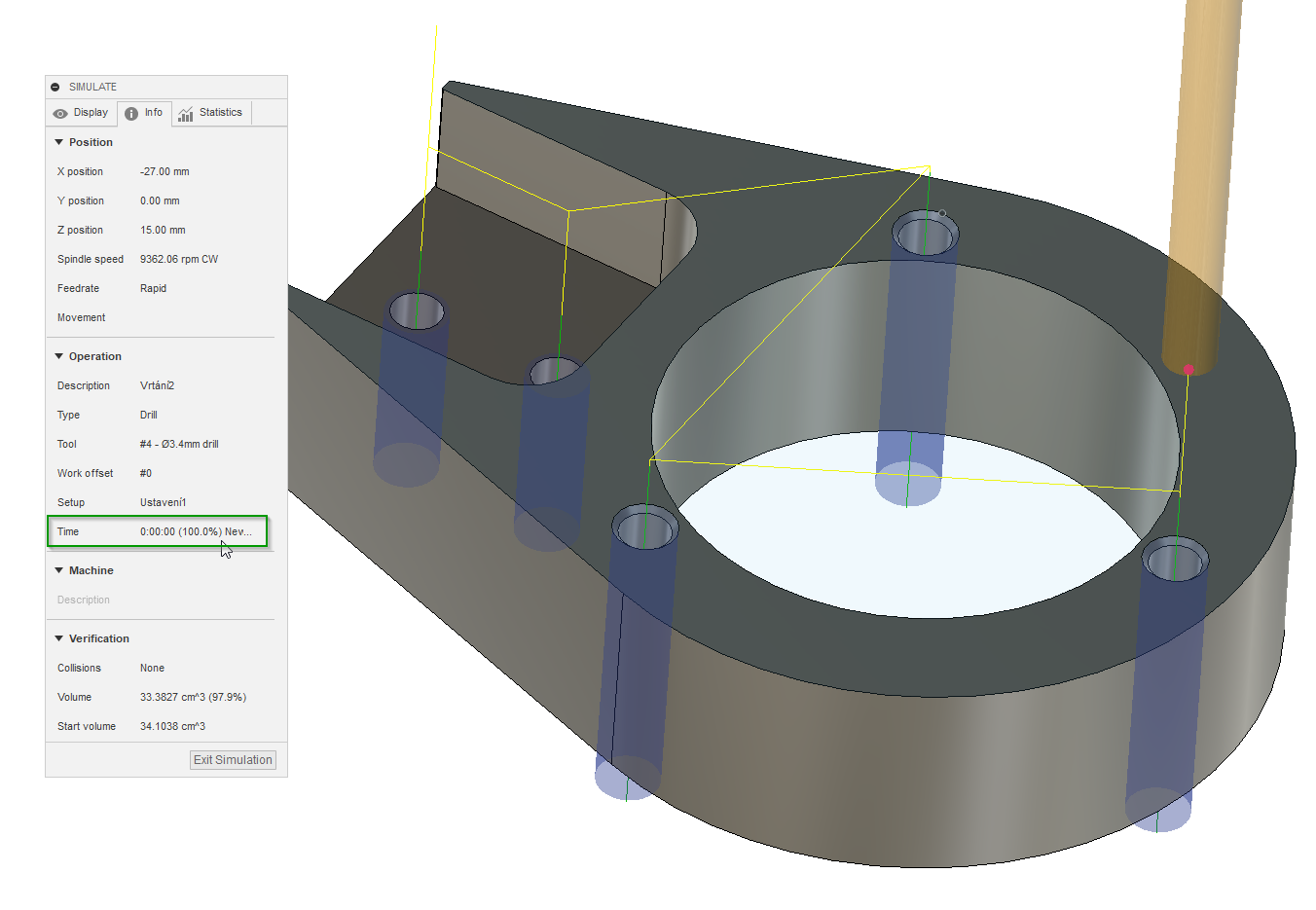Click the Exit Simulation button
Image resolution: width=1316 pixels, height=910 pixels.
[233, 760]
